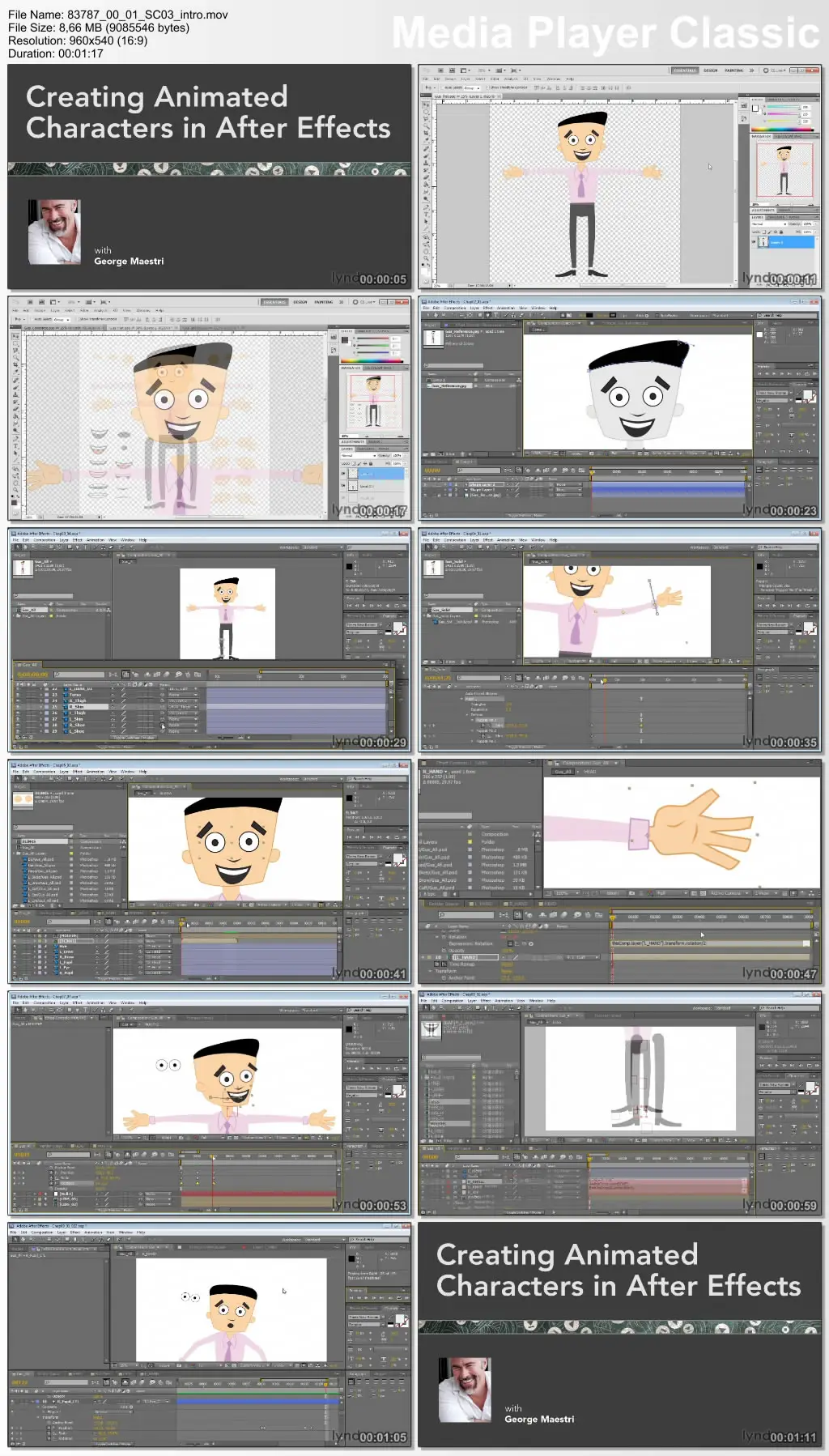This screenshot has height=1456, width=829.
Task: Click the 00:00:41 face close-up thumbnail
Action: pos(210,871)
